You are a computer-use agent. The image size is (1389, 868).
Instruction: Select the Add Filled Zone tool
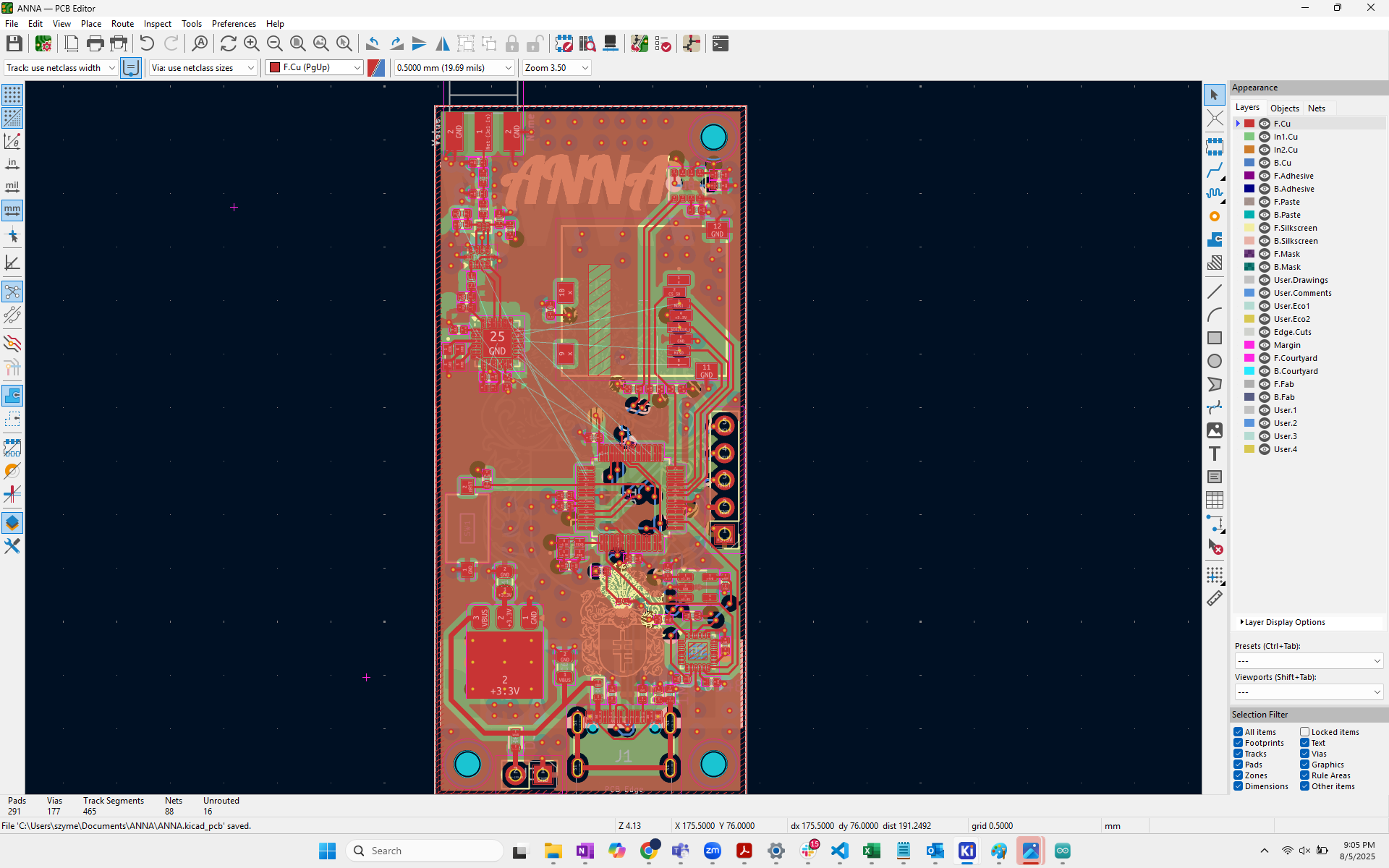pyautogui.click(x=1215, y=239)
